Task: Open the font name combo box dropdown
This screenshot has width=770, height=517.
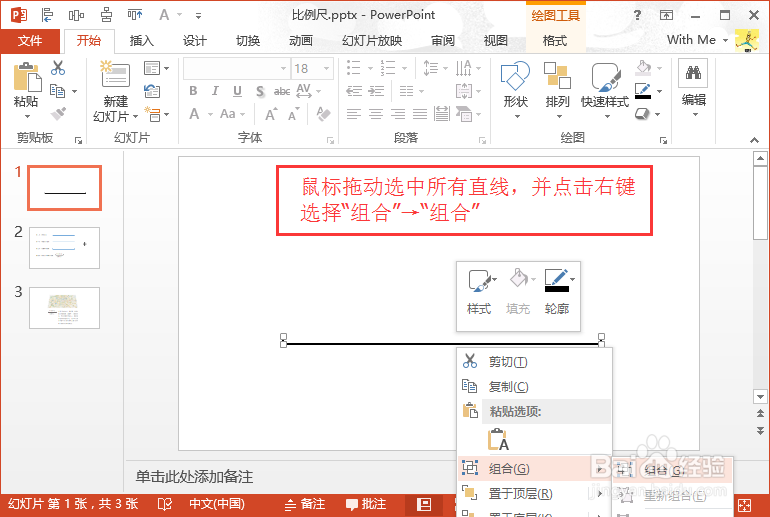Action: click(283, 69)
